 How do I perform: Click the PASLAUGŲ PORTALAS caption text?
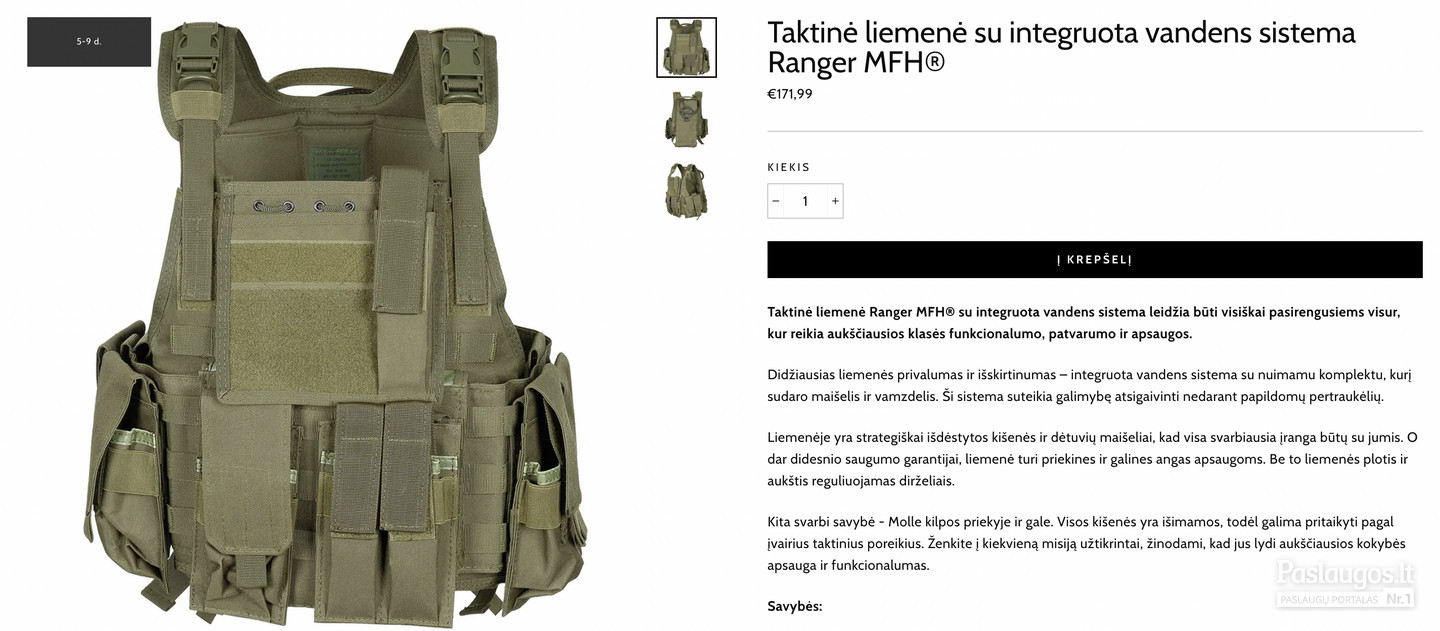(1329, 599)
